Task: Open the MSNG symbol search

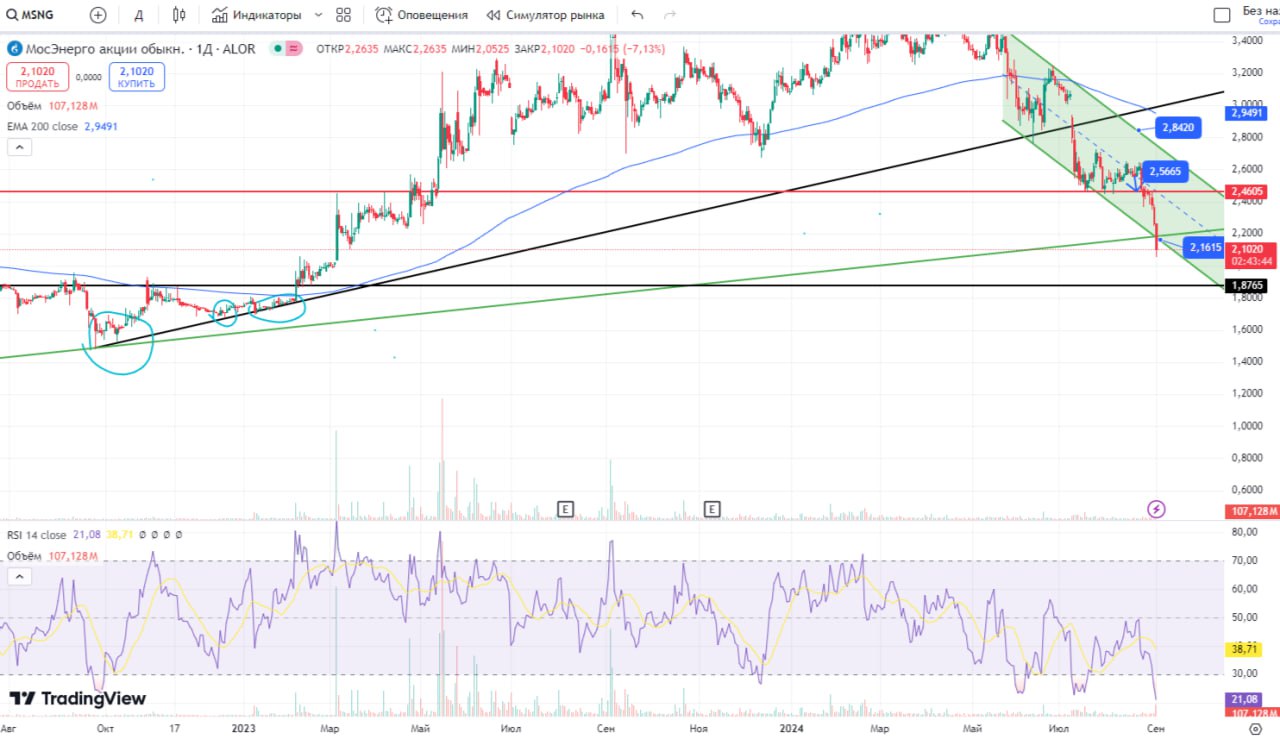Action: (32, 15)
